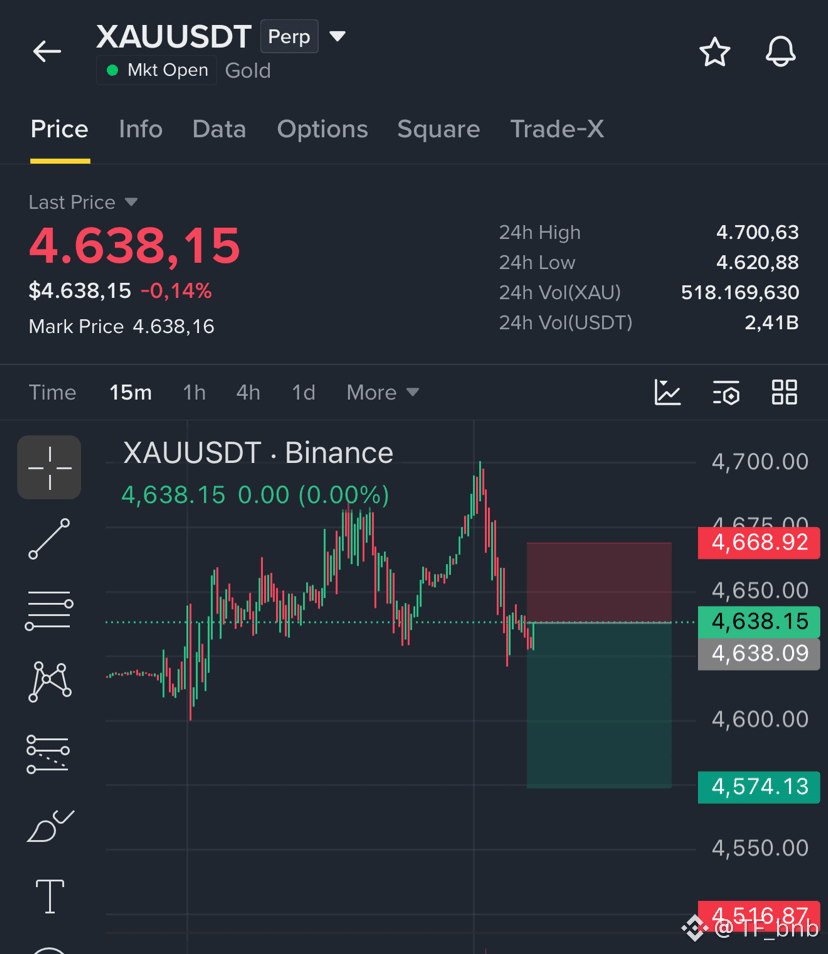Open the chart indicators icon
This screenshot has height=954, width=828.
click(x=667, y=392)
